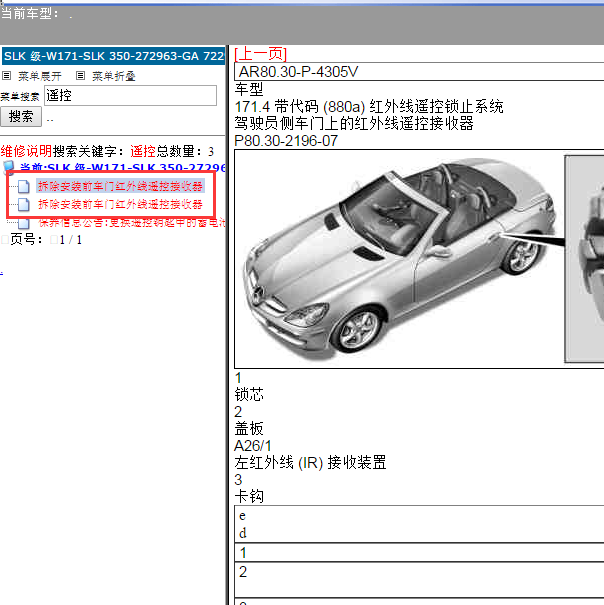
Task: Open second 拆除安装前车门红外线遥控接收器 result
Action: 120,204
